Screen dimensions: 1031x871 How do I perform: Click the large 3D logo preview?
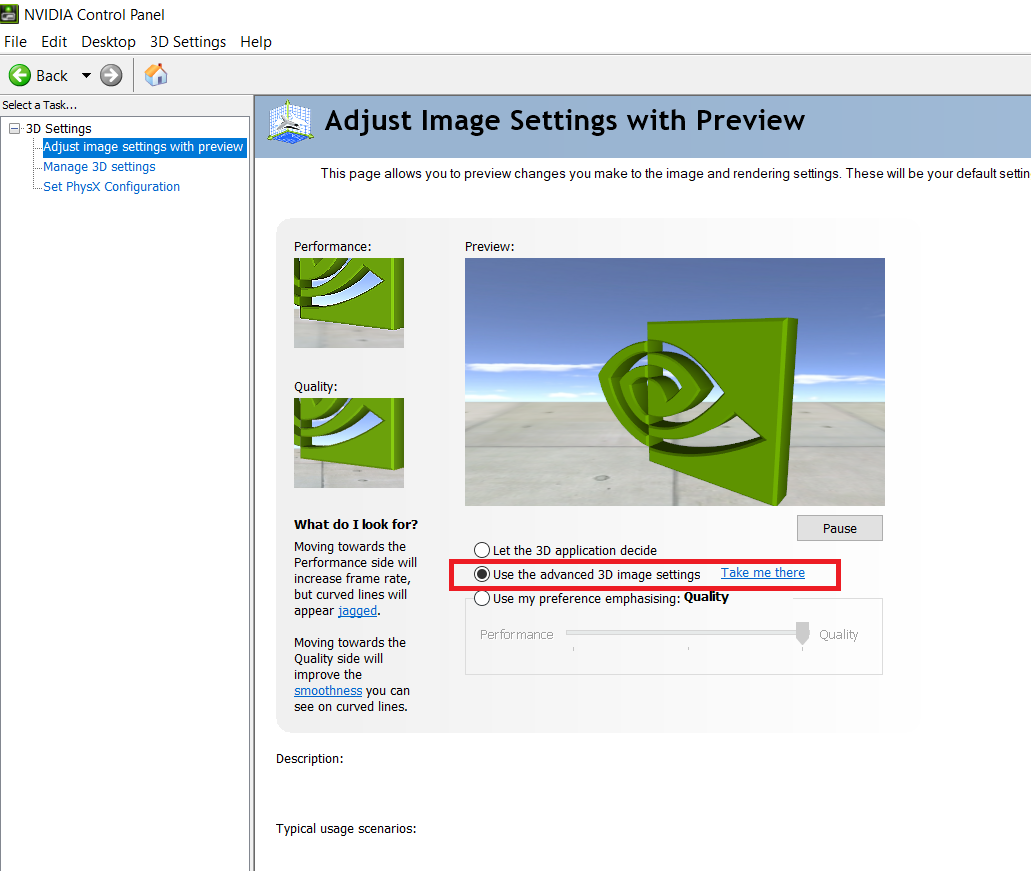(675, 382)
